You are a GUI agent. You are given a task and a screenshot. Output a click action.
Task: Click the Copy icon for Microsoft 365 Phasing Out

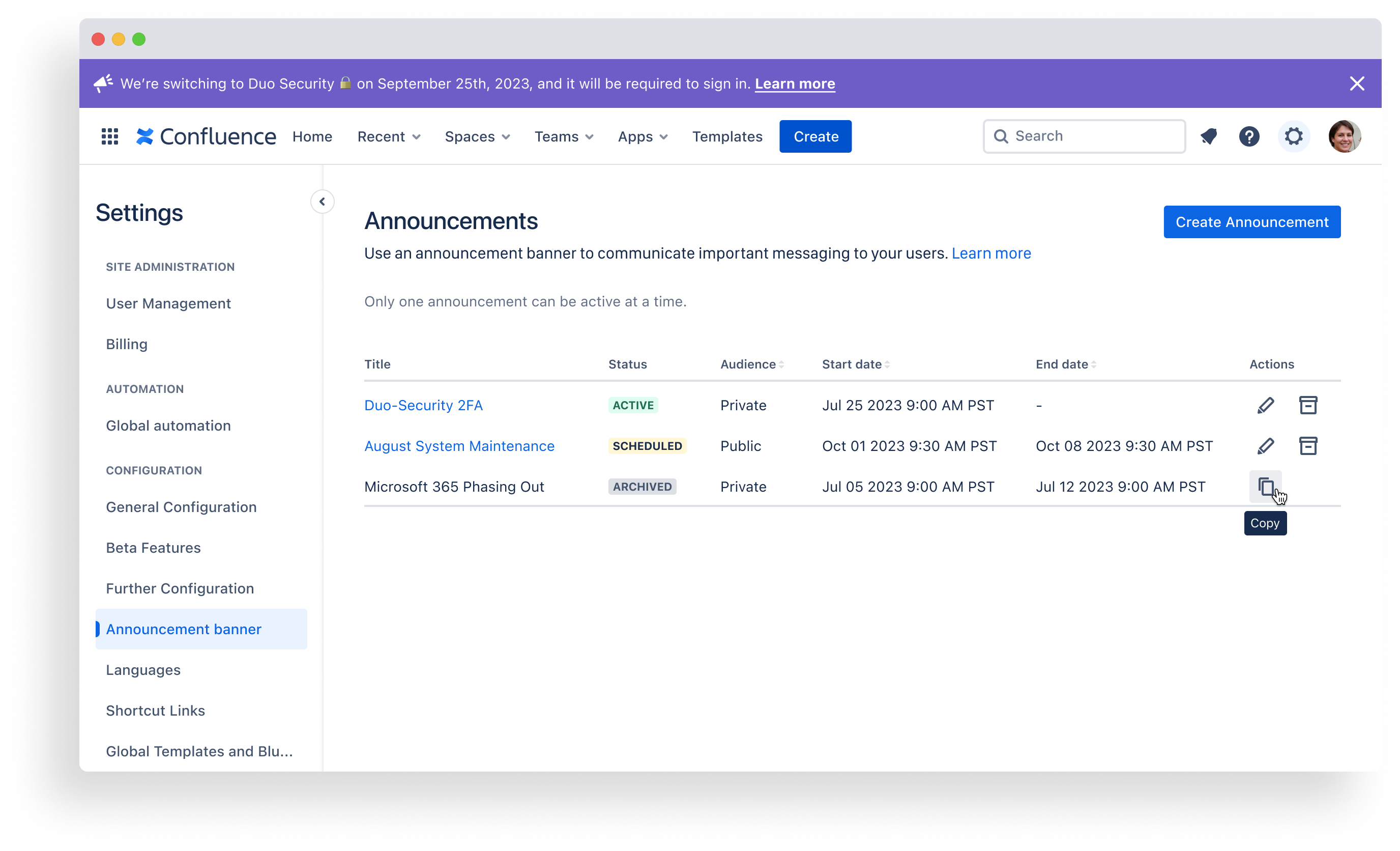click(1265, 487)
